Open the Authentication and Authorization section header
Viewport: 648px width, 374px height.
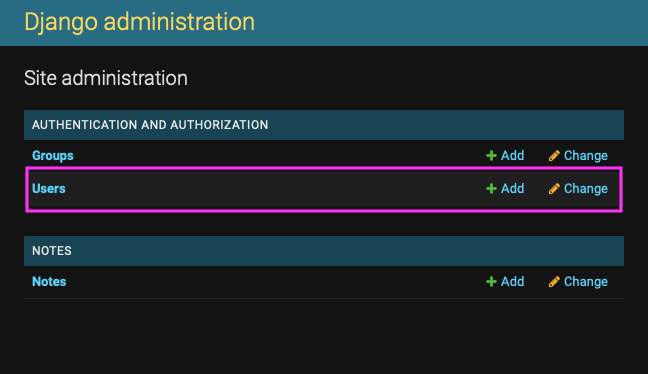pos(150,125)
